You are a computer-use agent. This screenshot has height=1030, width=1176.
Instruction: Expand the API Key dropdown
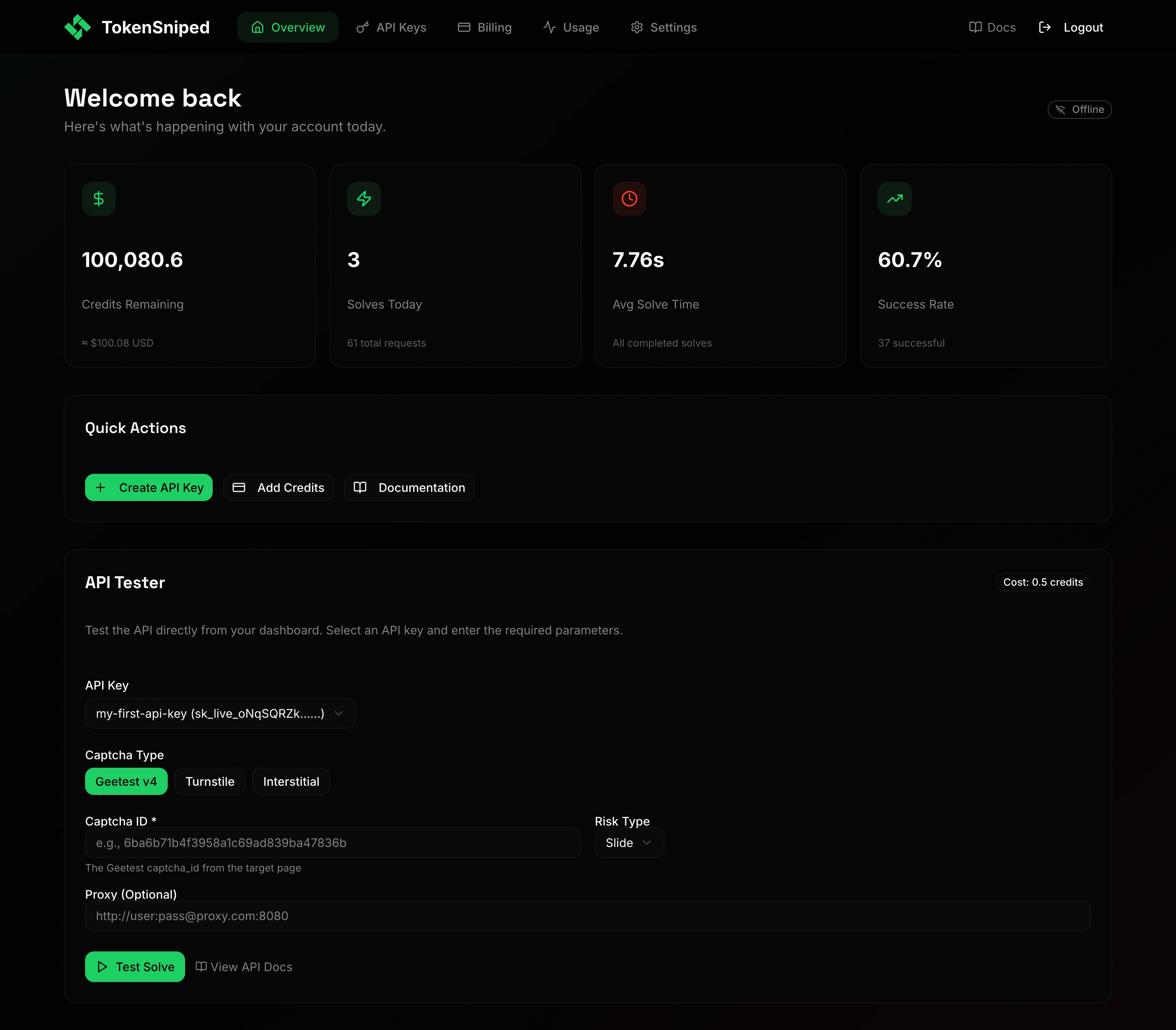220,713
